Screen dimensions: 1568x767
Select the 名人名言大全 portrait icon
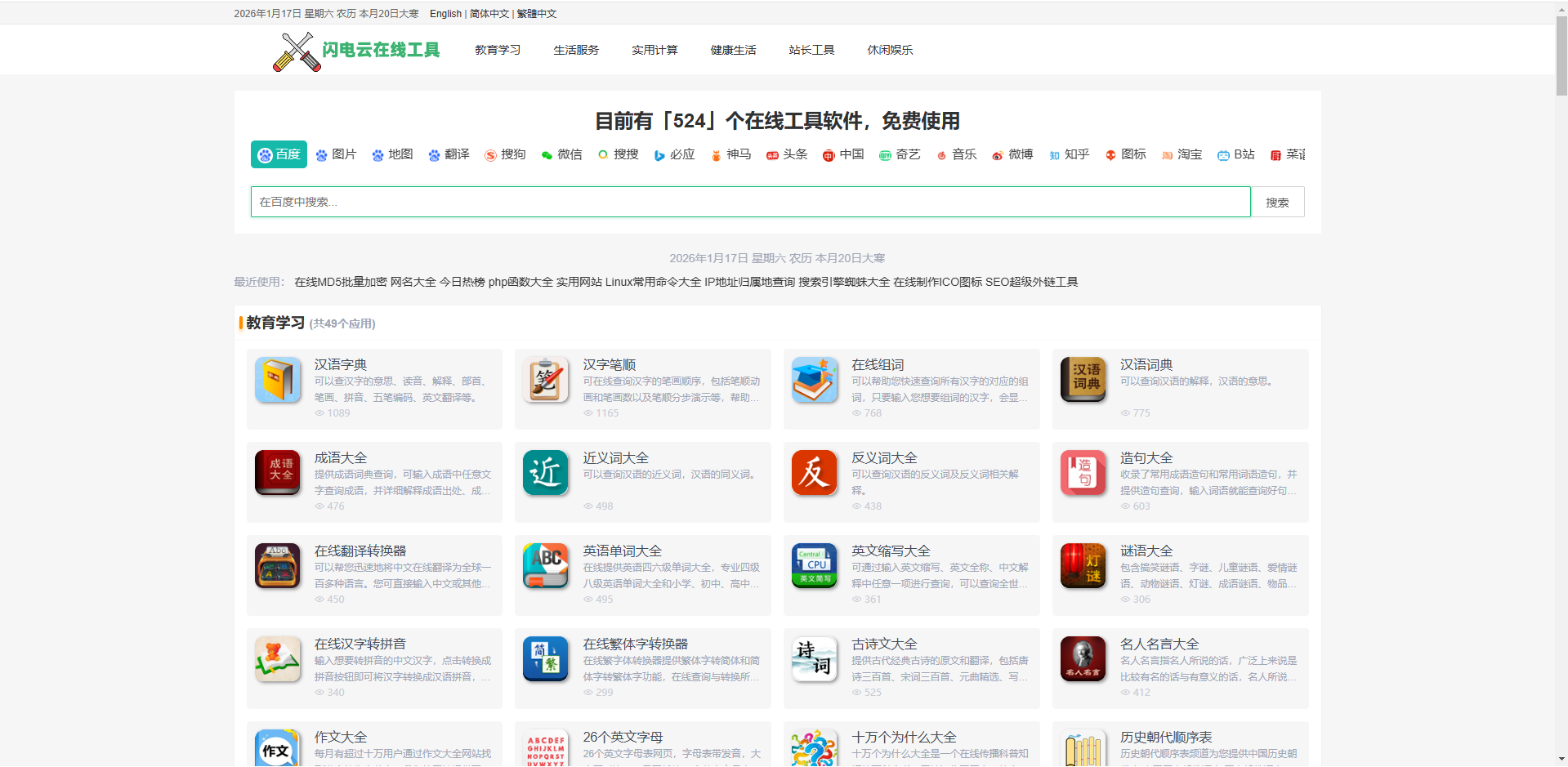(1083, 659)
